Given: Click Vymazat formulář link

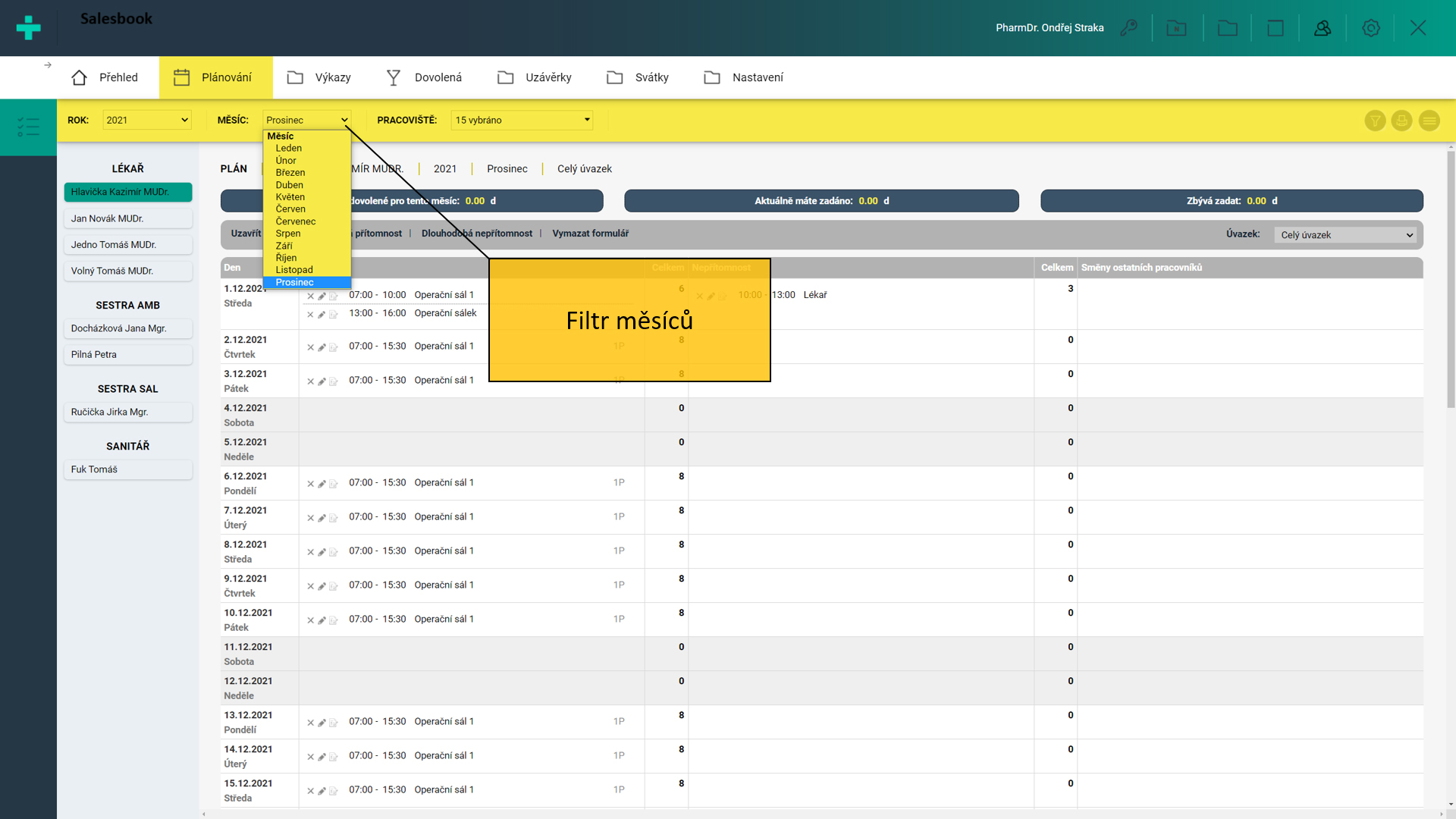Looking at the screenshot, I should [x=590, y=234].
